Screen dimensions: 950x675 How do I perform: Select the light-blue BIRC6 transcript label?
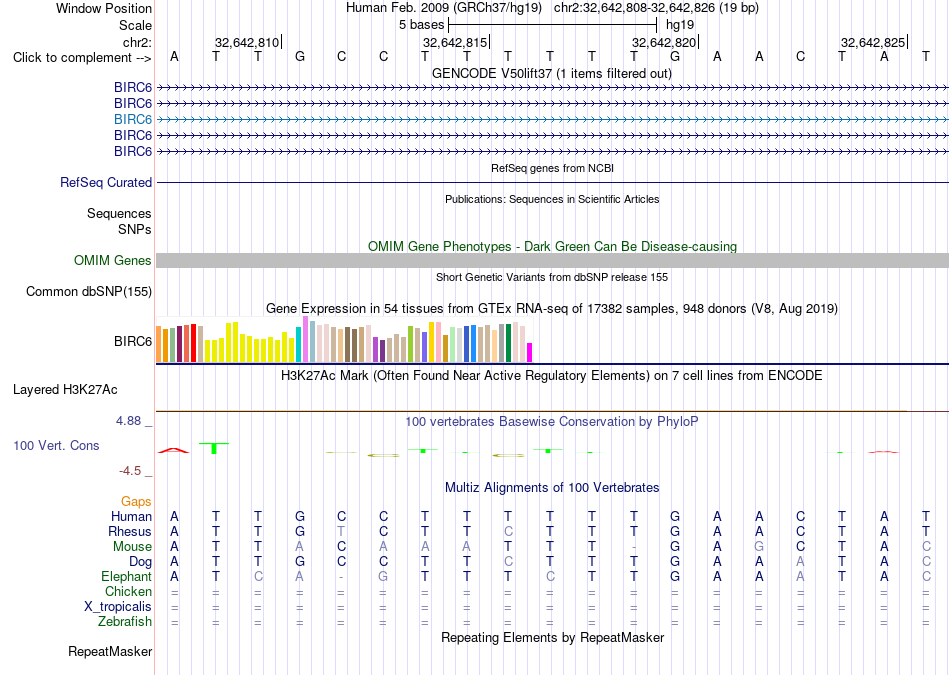click(133, 119)
